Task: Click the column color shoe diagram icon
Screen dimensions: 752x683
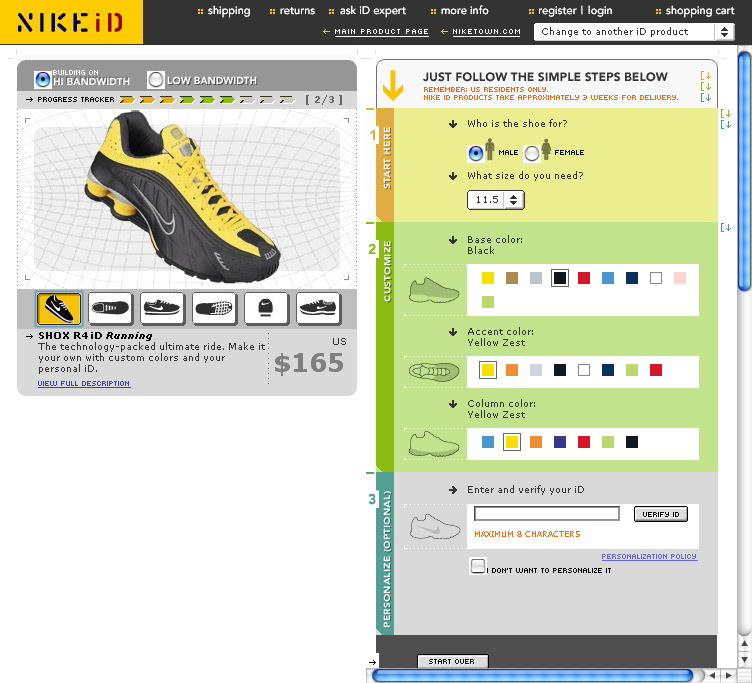Action: pyautogui.click(x=434, y=444)
